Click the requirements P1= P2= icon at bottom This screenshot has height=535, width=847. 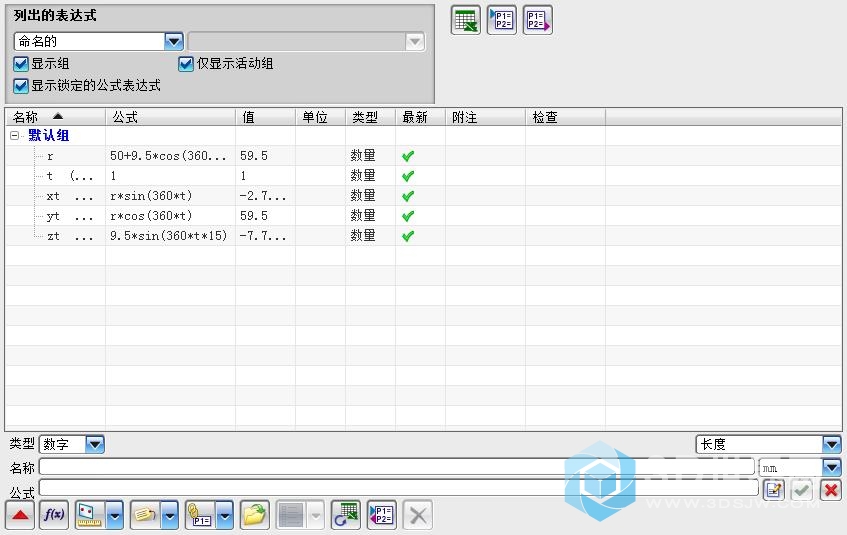pos(382,515)
